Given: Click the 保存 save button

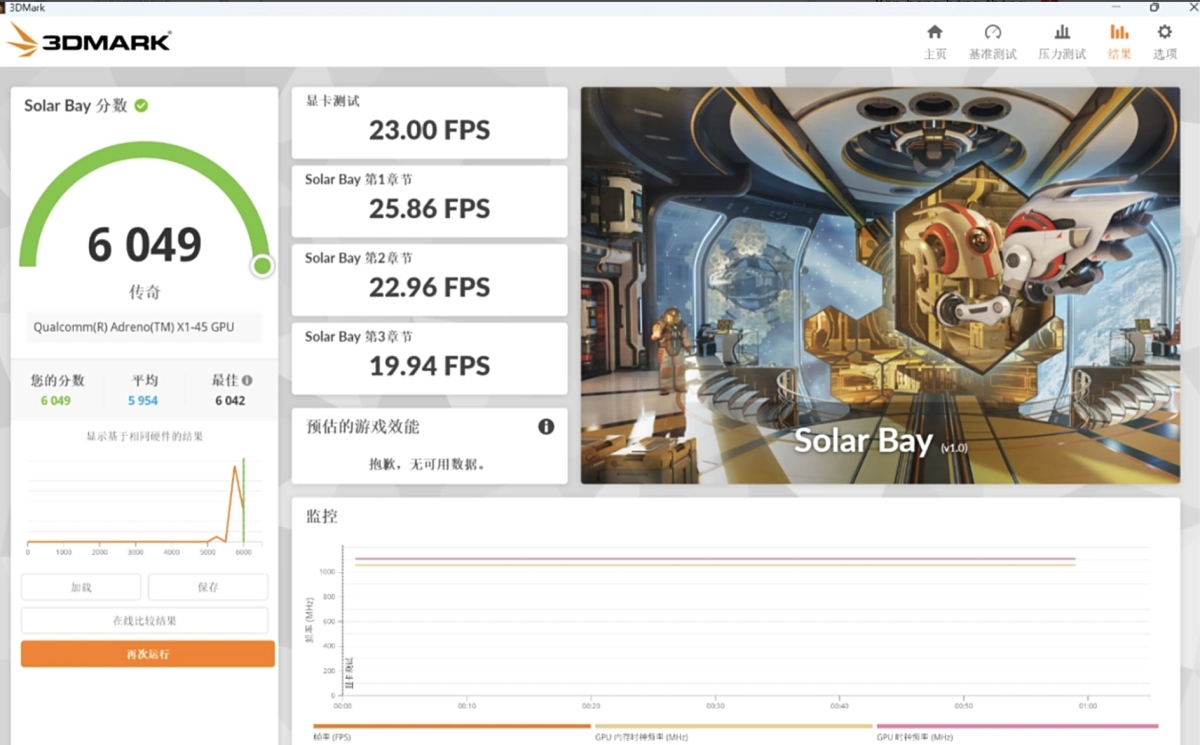Looking at the screenshot, I should [208, 587].
